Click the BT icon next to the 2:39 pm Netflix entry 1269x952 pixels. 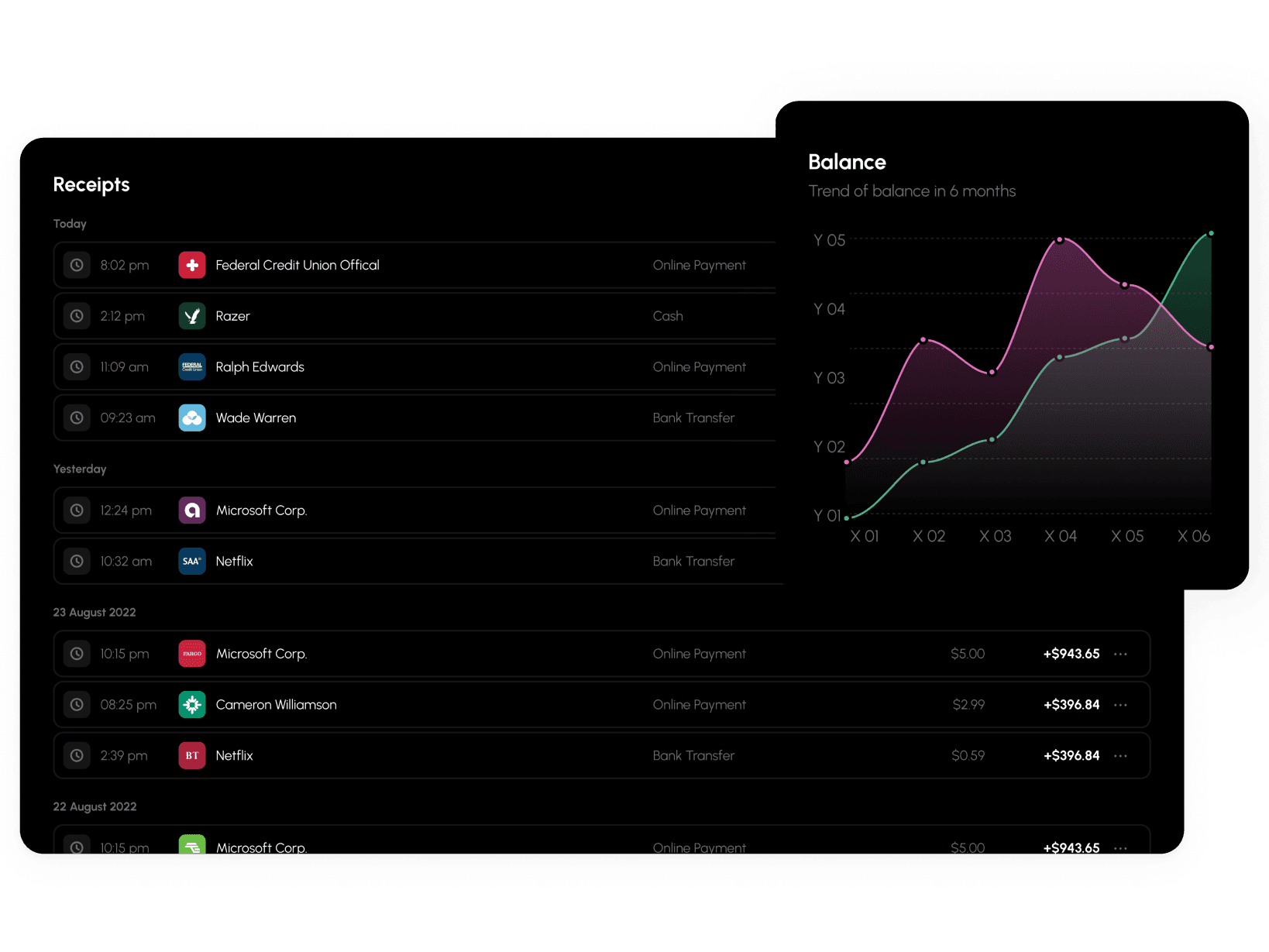(191, 755)
